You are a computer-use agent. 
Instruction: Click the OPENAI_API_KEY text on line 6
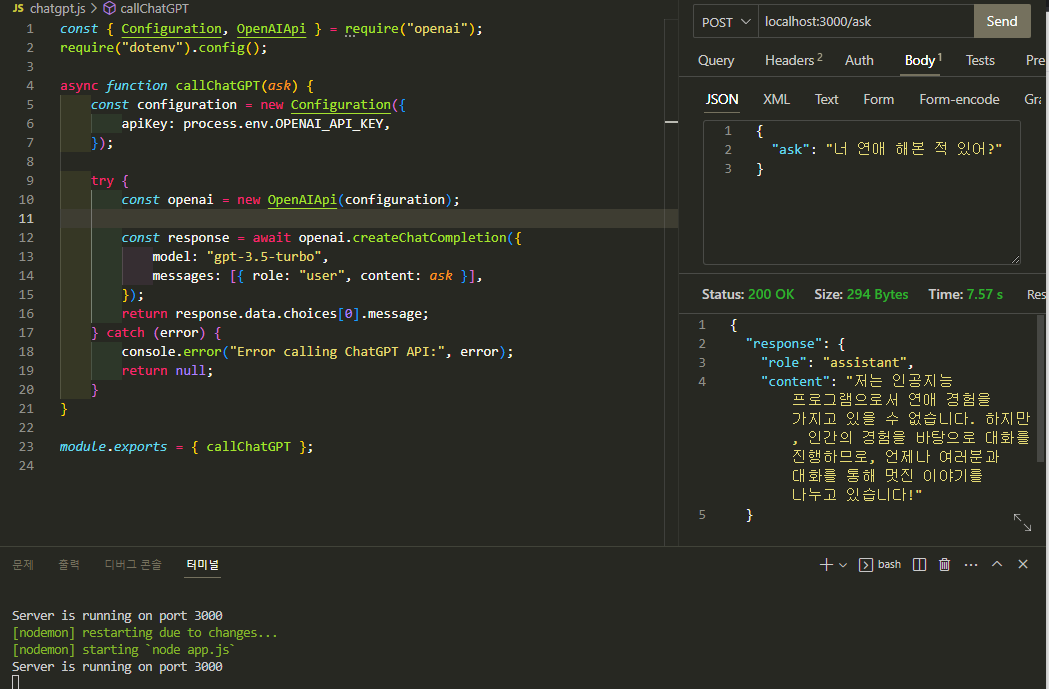[329, 124]
